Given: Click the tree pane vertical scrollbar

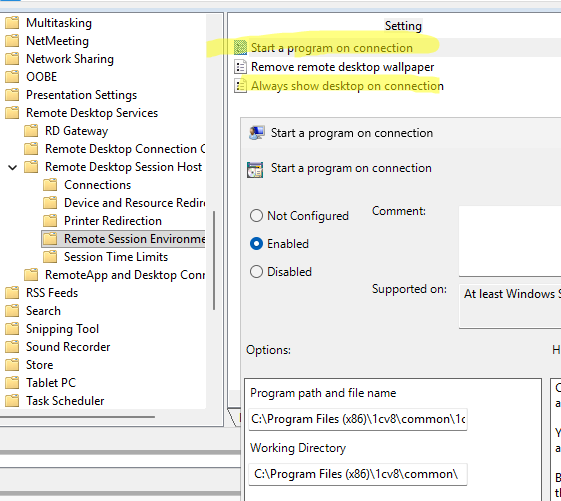Looking at the screenshot, I should (x=214, y=261).
